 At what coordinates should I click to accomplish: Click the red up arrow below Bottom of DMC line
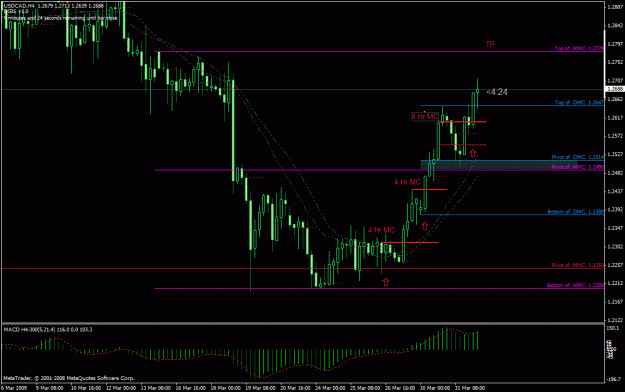click(x=425, y=226)
